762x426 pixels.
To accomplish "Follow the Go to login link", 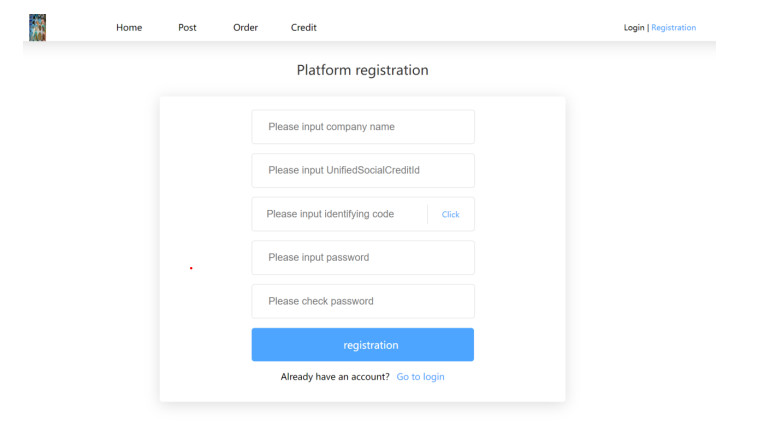I will point(420,377).
